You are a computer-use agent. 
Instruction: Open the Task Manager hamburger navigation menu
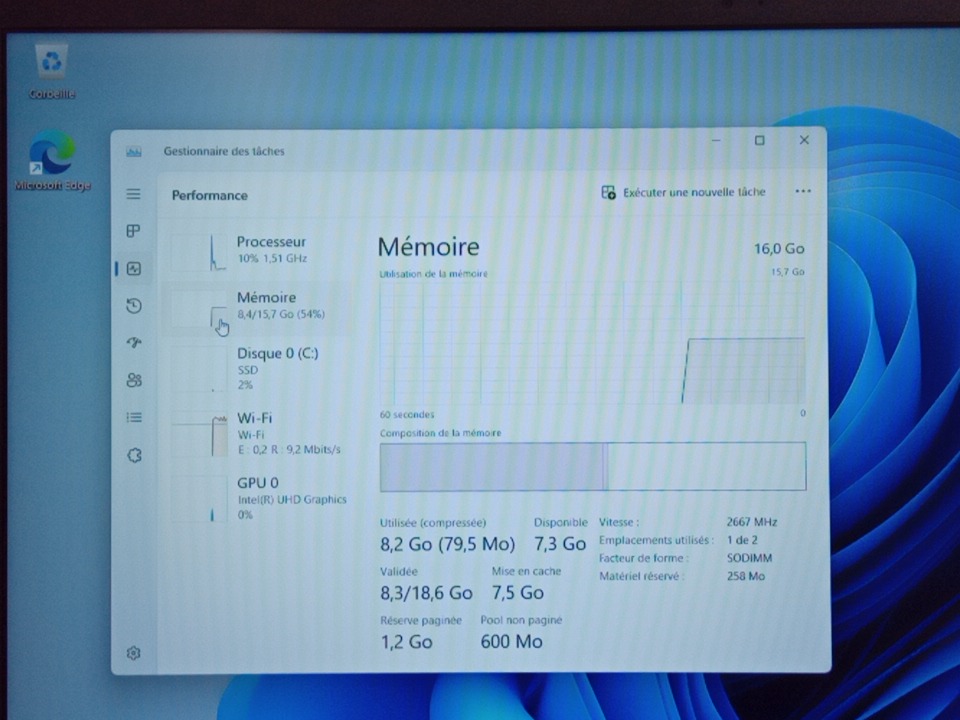pos(133,194)
